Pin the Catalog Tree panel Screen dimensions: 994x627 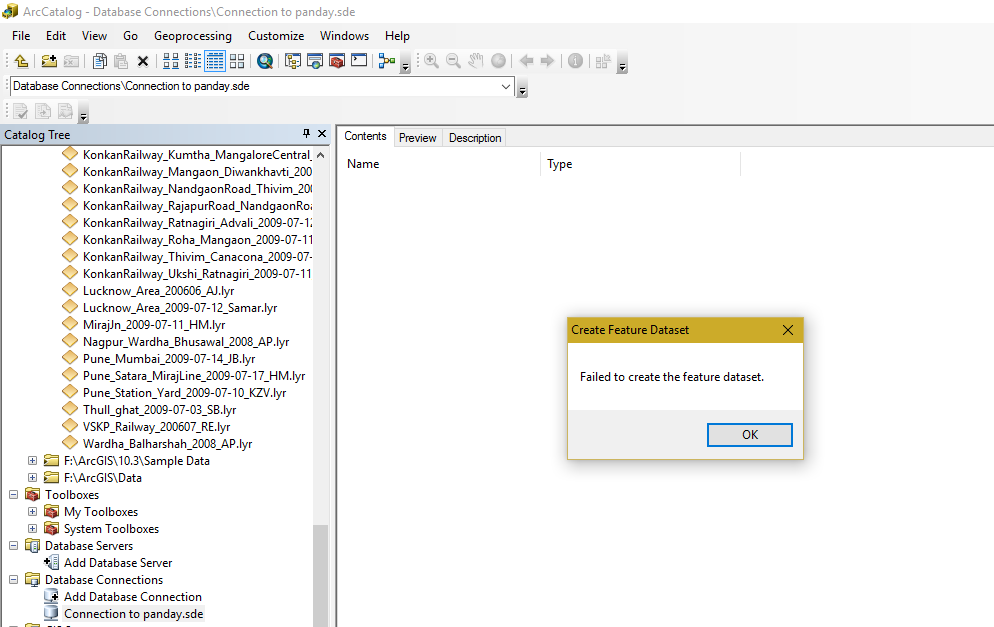point(306,134)
